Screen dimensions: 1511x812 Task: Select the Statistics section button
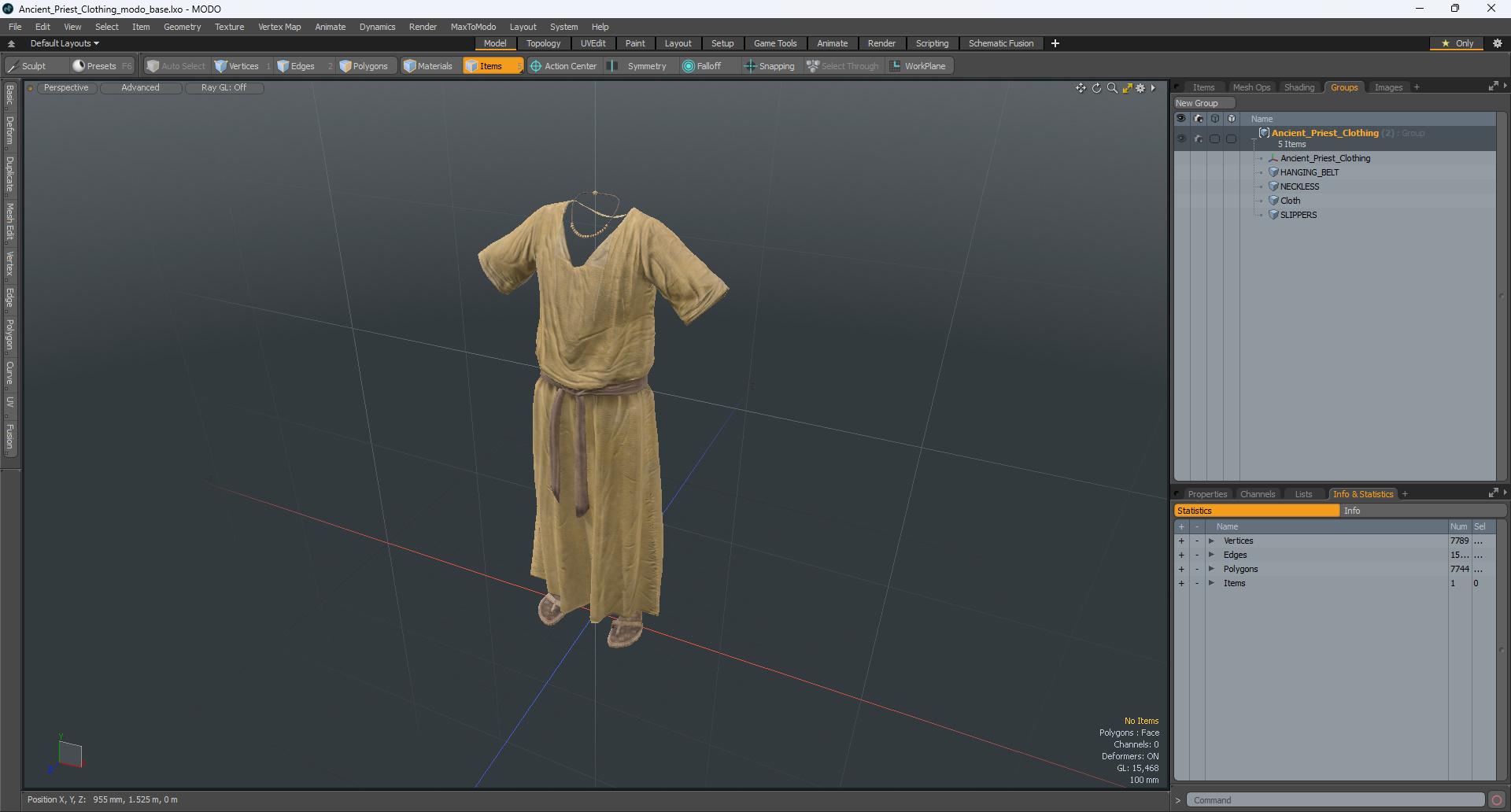pos(1257,511)
